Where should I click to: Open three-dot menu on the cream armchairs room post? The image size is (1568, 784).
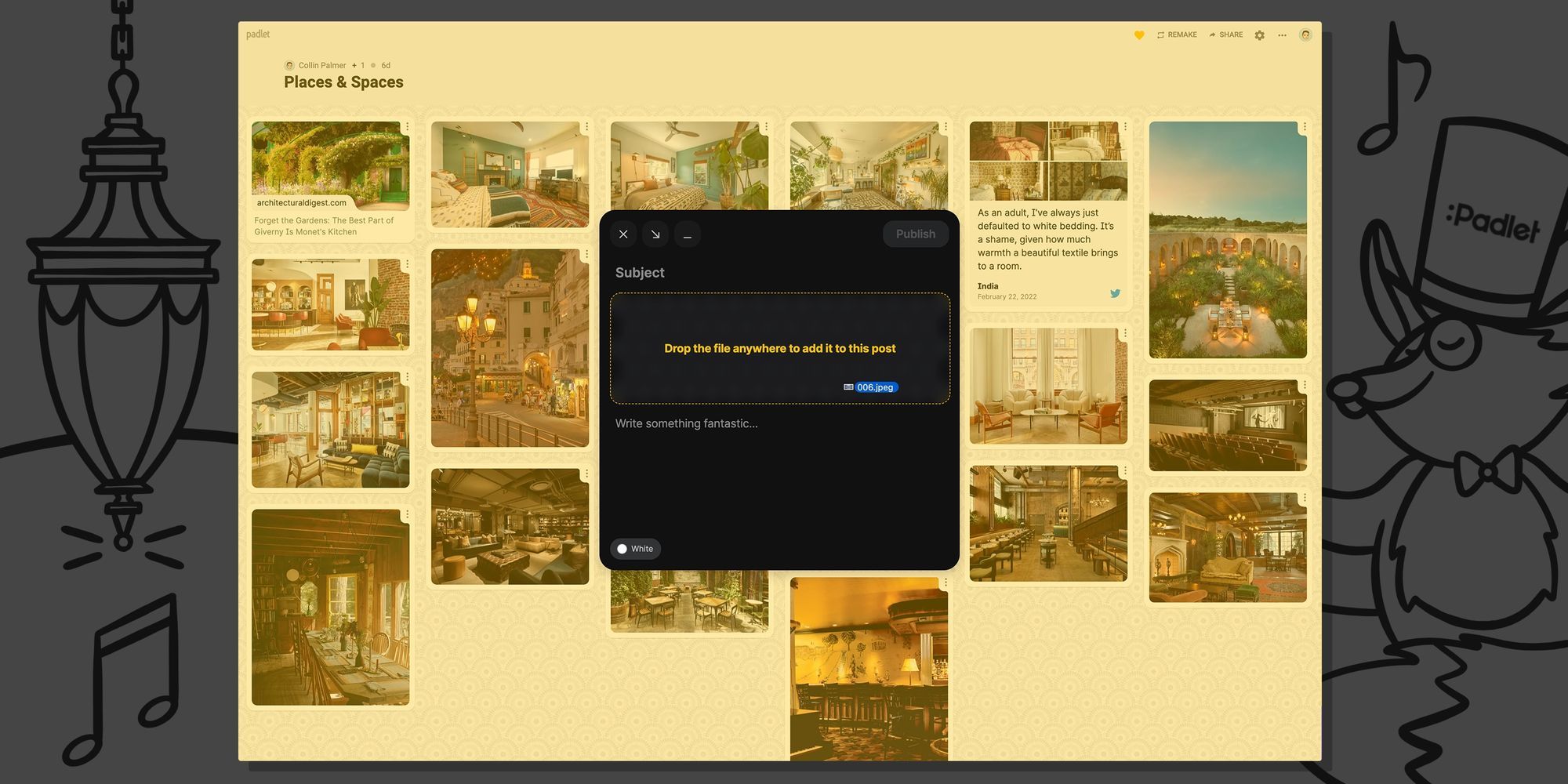point(1125,333)
